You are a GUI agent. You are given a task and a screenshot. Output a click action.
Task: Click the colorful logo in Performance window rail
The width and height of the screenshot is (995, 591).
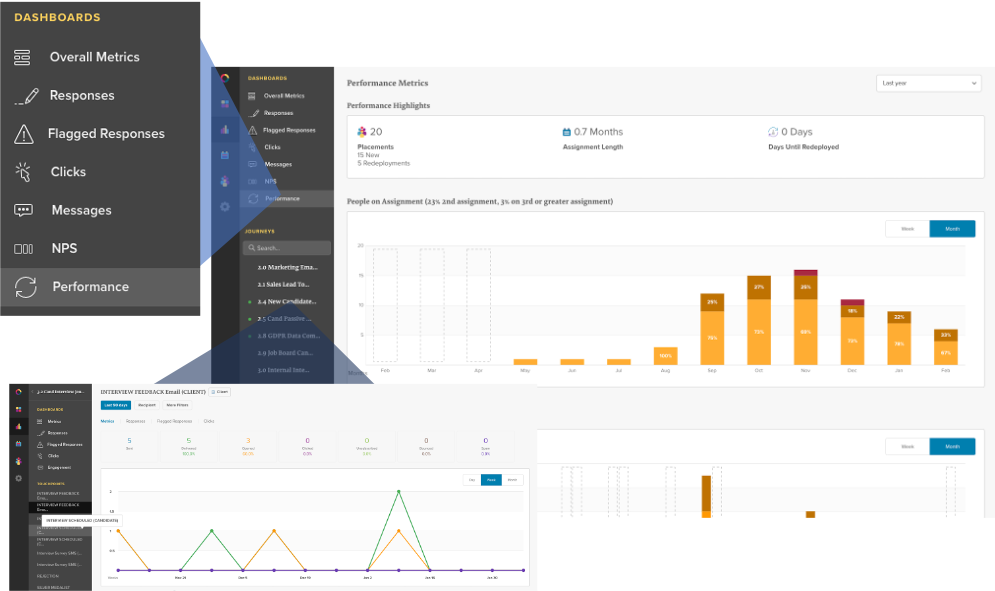[x=225, y=78]
